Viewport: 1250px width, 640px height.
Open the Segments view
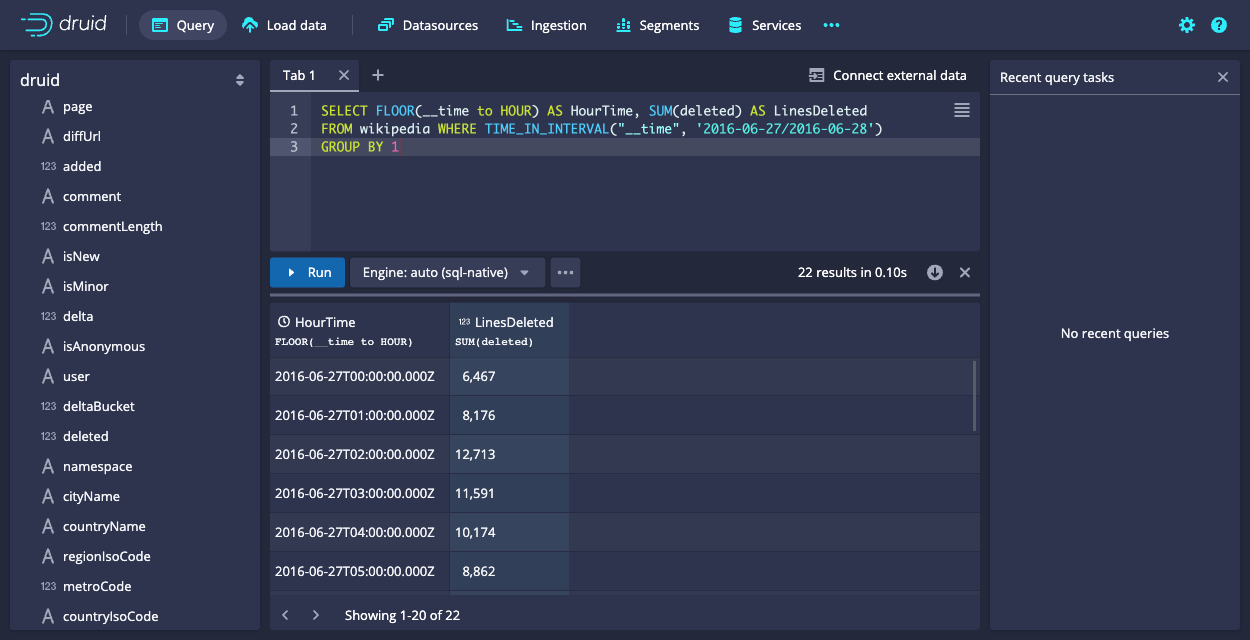657,25
